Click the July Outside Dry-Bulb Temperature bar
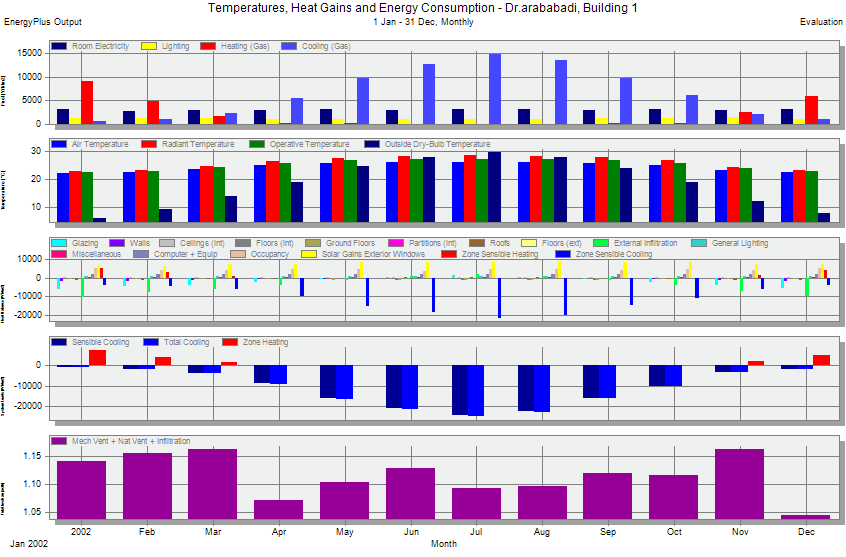The width and height of the screenshot is (846, 557). 495,187
